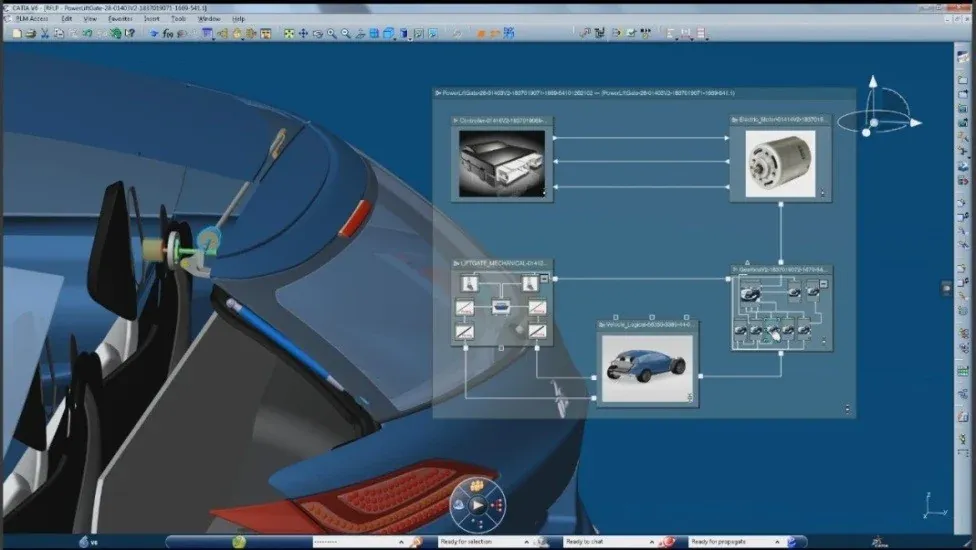976x550 pixels.
Task: Open the Tools menu
Action: (x=178, y=19)
